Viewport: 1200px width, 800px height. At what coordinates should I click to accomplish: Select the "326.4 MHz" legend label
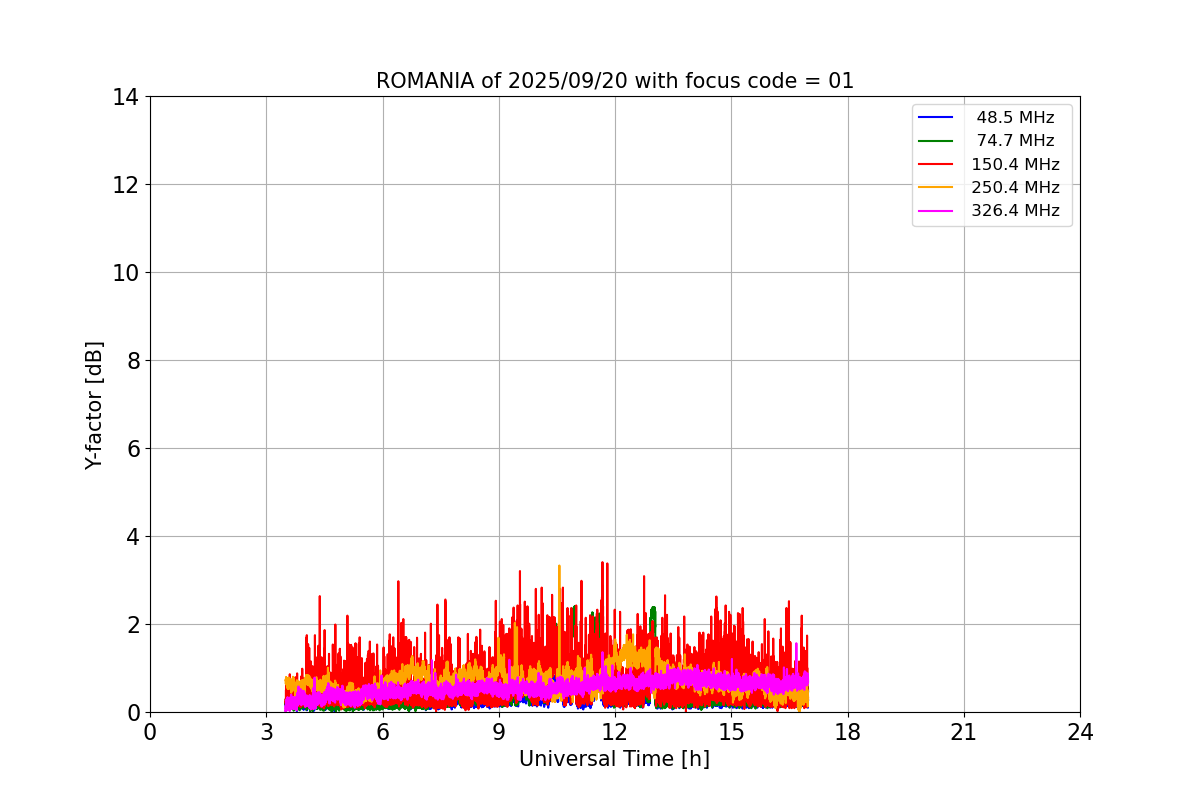click(1015, 211)
